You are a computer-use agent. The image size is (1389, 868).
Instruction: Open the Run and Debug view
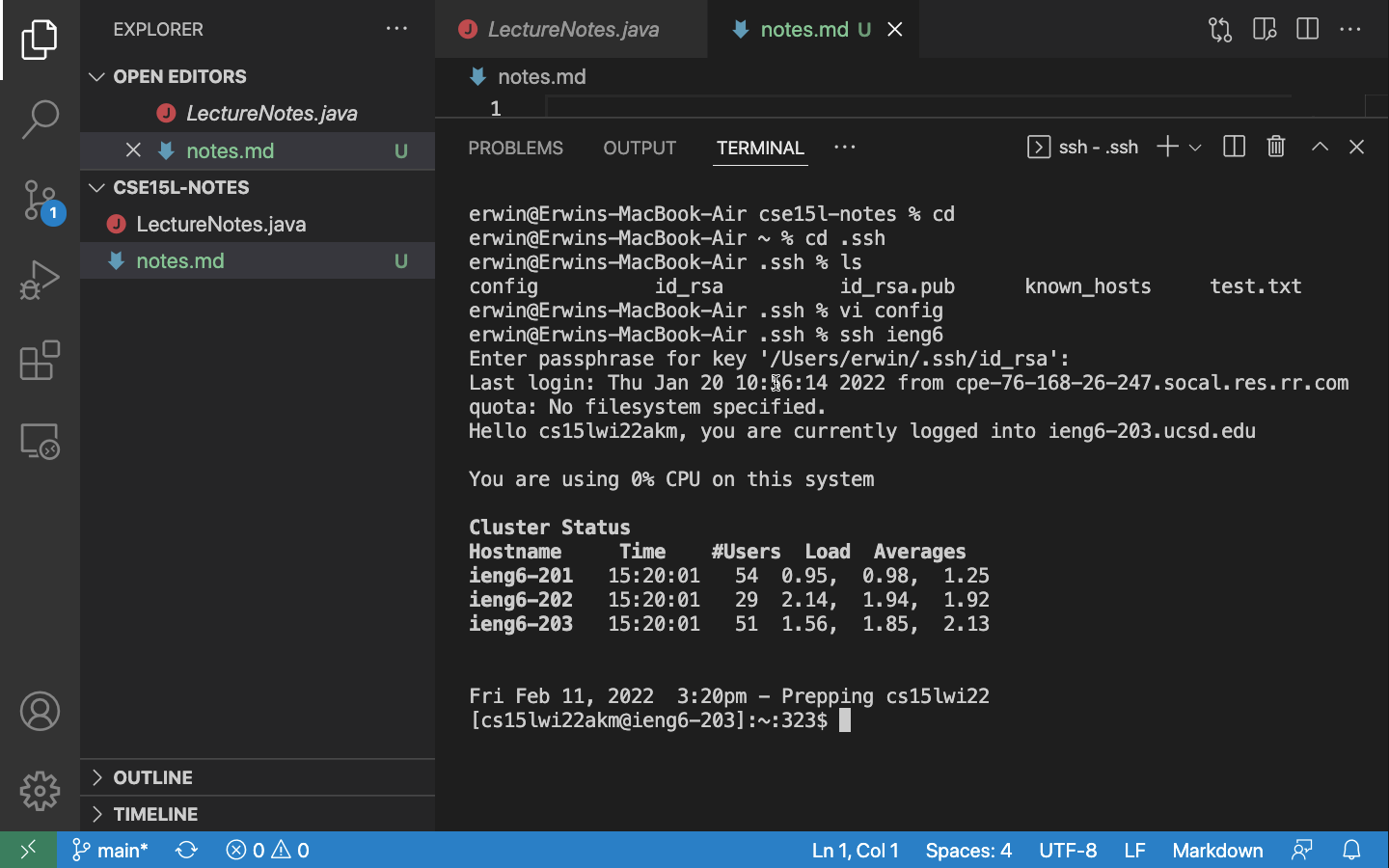pyautogui.click(x=40, y=281)
